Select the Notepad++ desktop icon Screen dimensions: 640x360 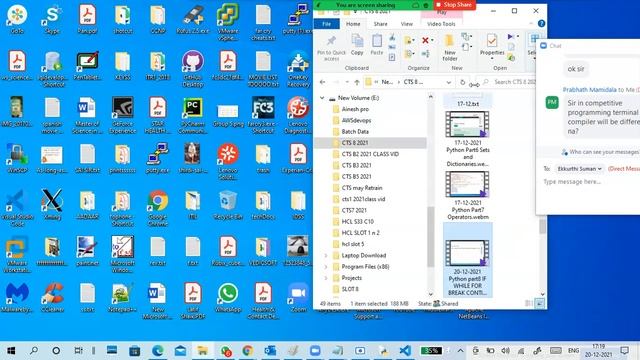coord(122,298)
